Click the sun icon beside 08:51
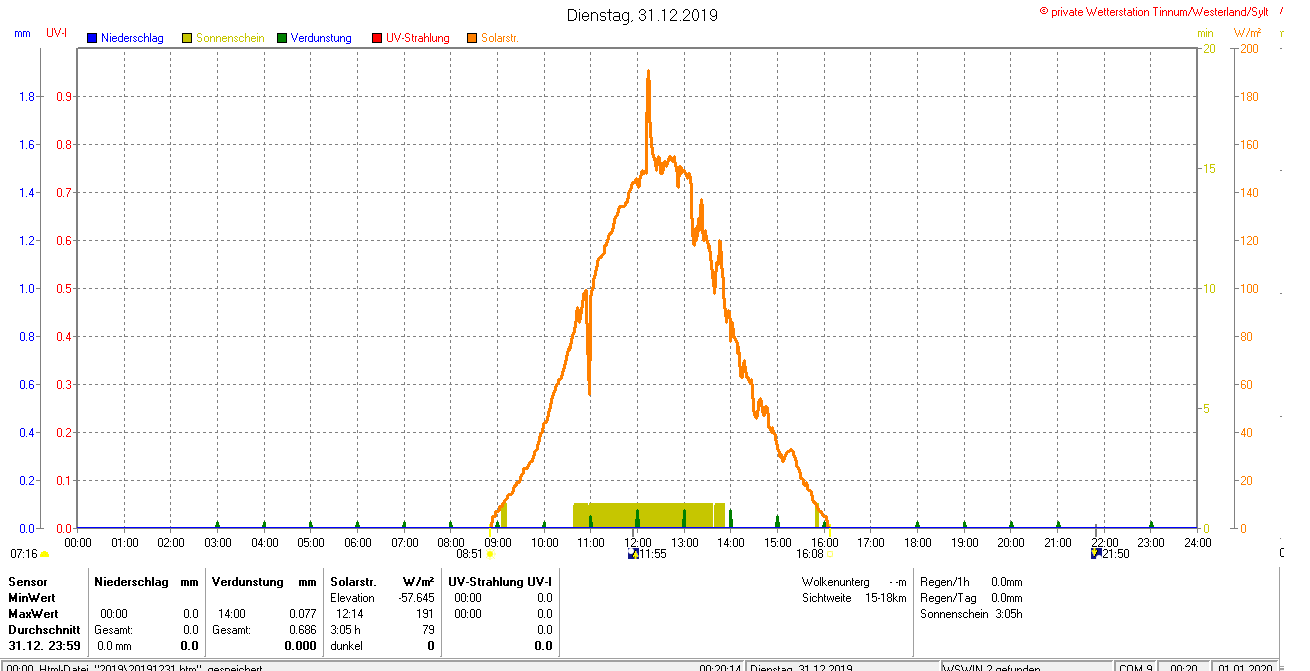The width and height of the screenshot is (1310, 671). (x=490, y=554)
